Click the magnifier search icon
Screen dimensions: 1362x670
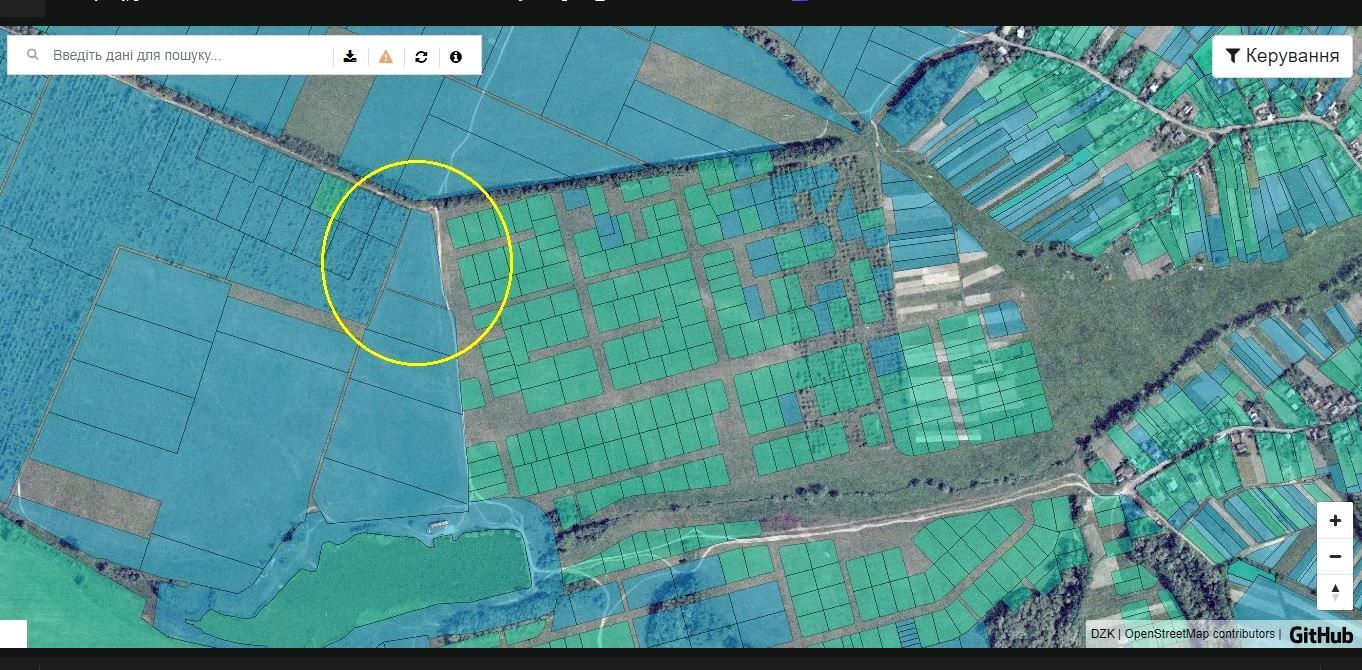pos(34,56)
